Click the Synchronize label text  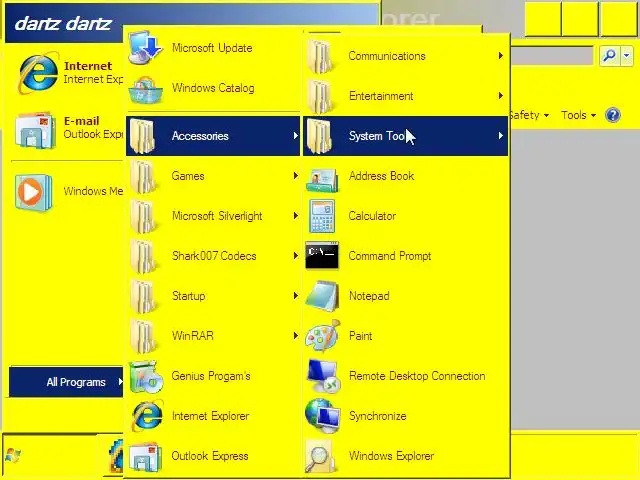[x=378, y=416]
